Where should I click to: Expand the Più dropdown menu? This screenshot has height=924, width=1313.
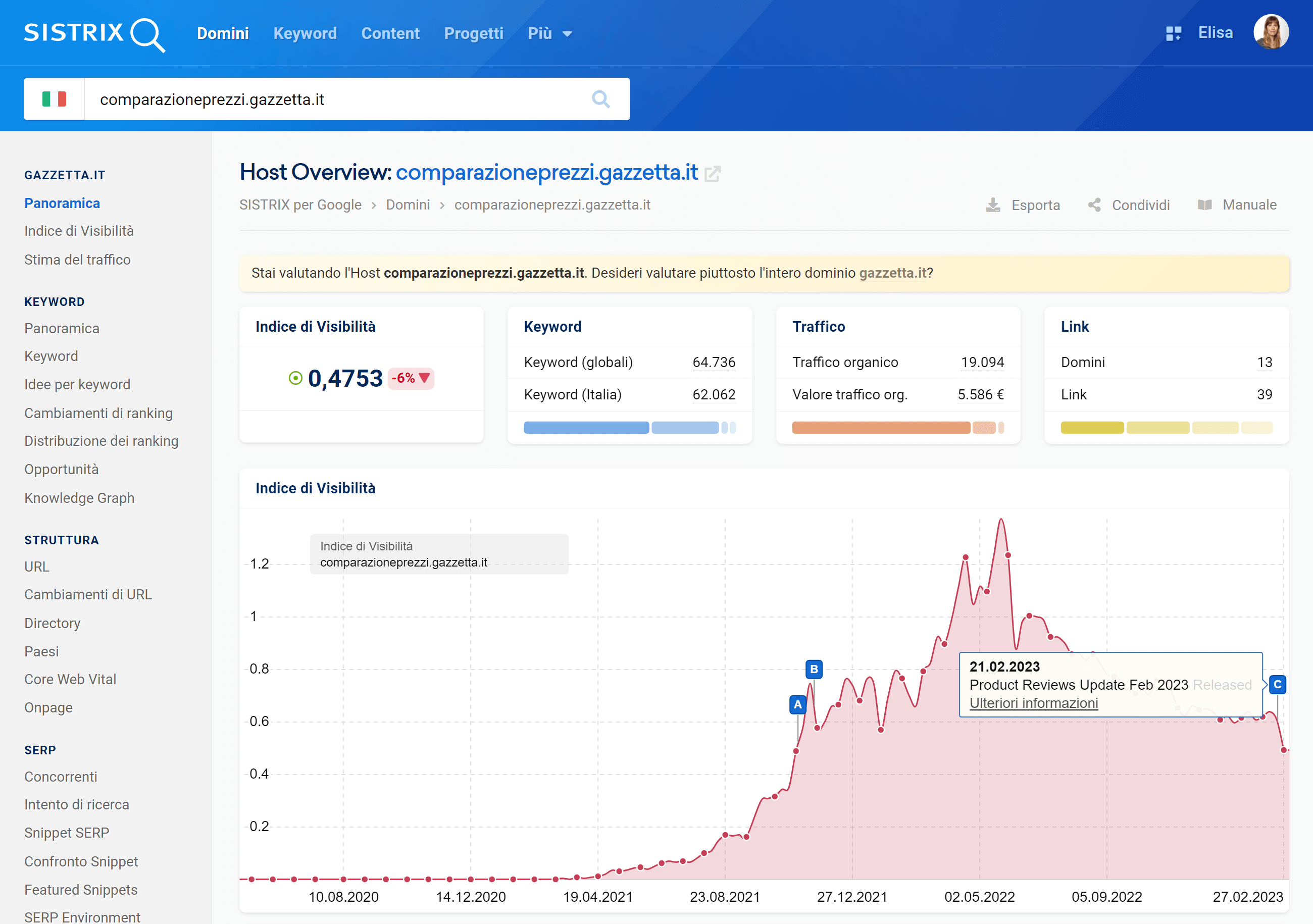pos(549,33)
